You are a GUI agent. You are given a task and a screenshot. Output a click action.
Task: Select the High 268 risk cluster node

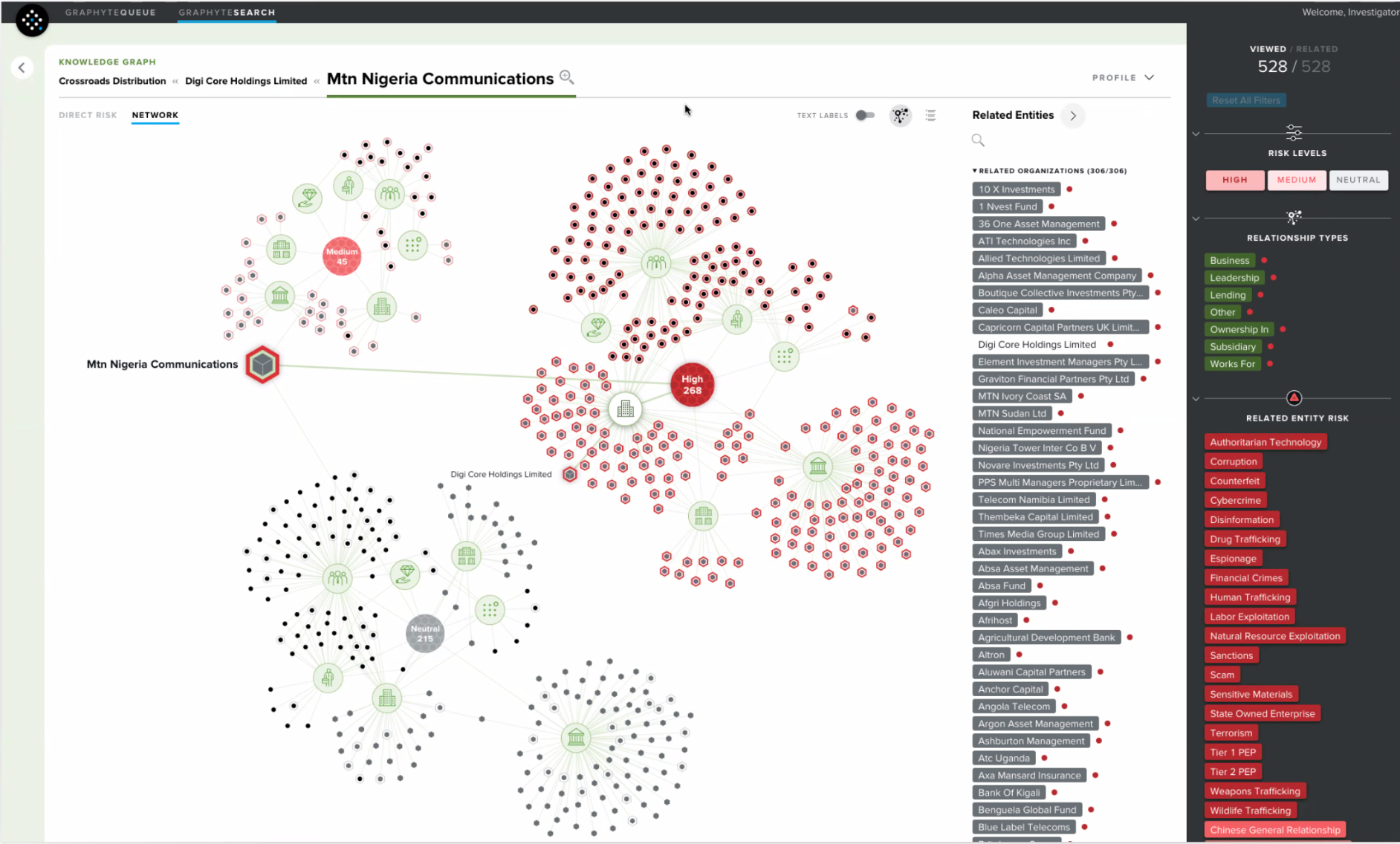pos(692,385)
